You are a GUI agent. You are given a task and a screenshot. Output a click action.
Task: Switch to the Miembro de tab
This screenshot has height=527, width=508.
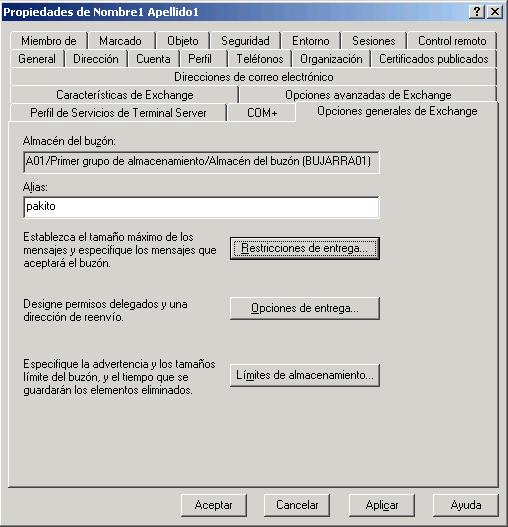[x=49, y=41]
